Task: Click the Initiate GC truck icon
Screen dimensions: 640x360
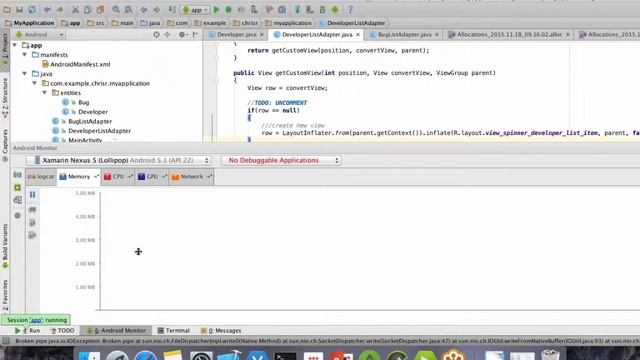Action: pyautogui.click(x=32, y=210)
